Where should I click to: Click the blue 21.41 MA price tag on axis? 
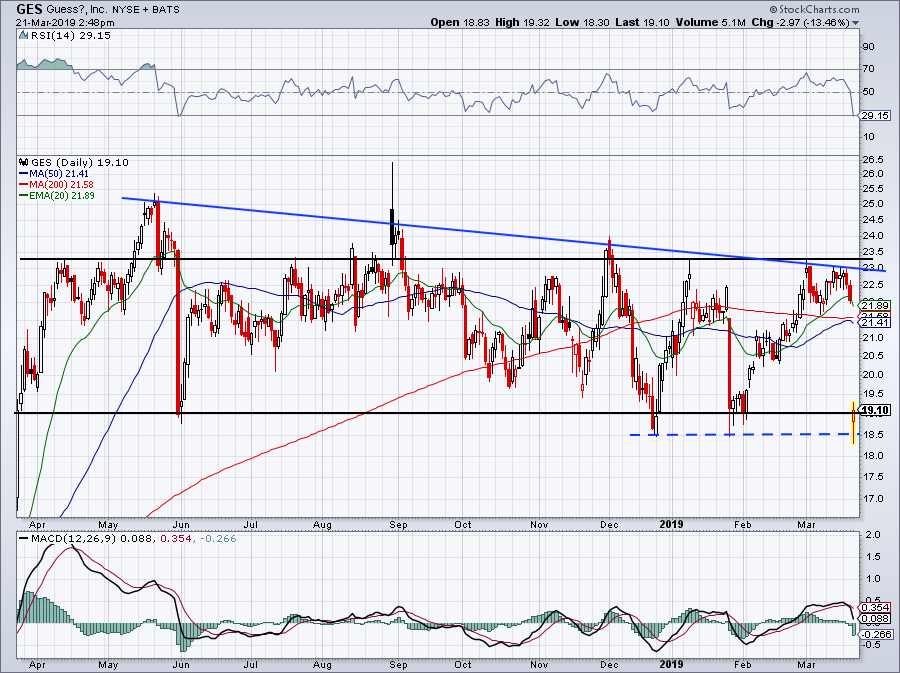coord(876,323)
